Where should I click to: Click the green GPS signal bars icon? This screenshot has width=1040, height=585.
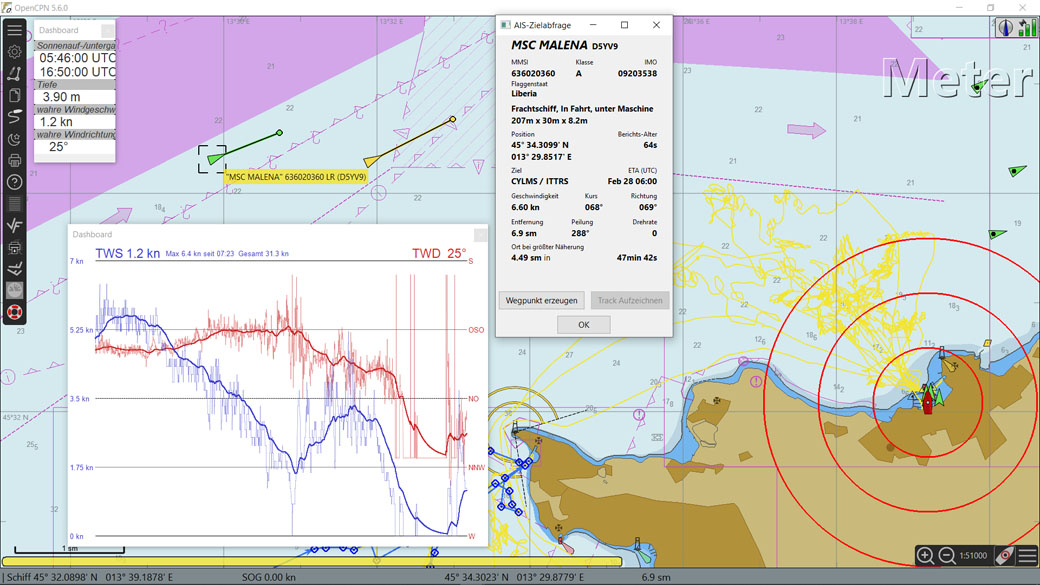(x=1027, y=28)
